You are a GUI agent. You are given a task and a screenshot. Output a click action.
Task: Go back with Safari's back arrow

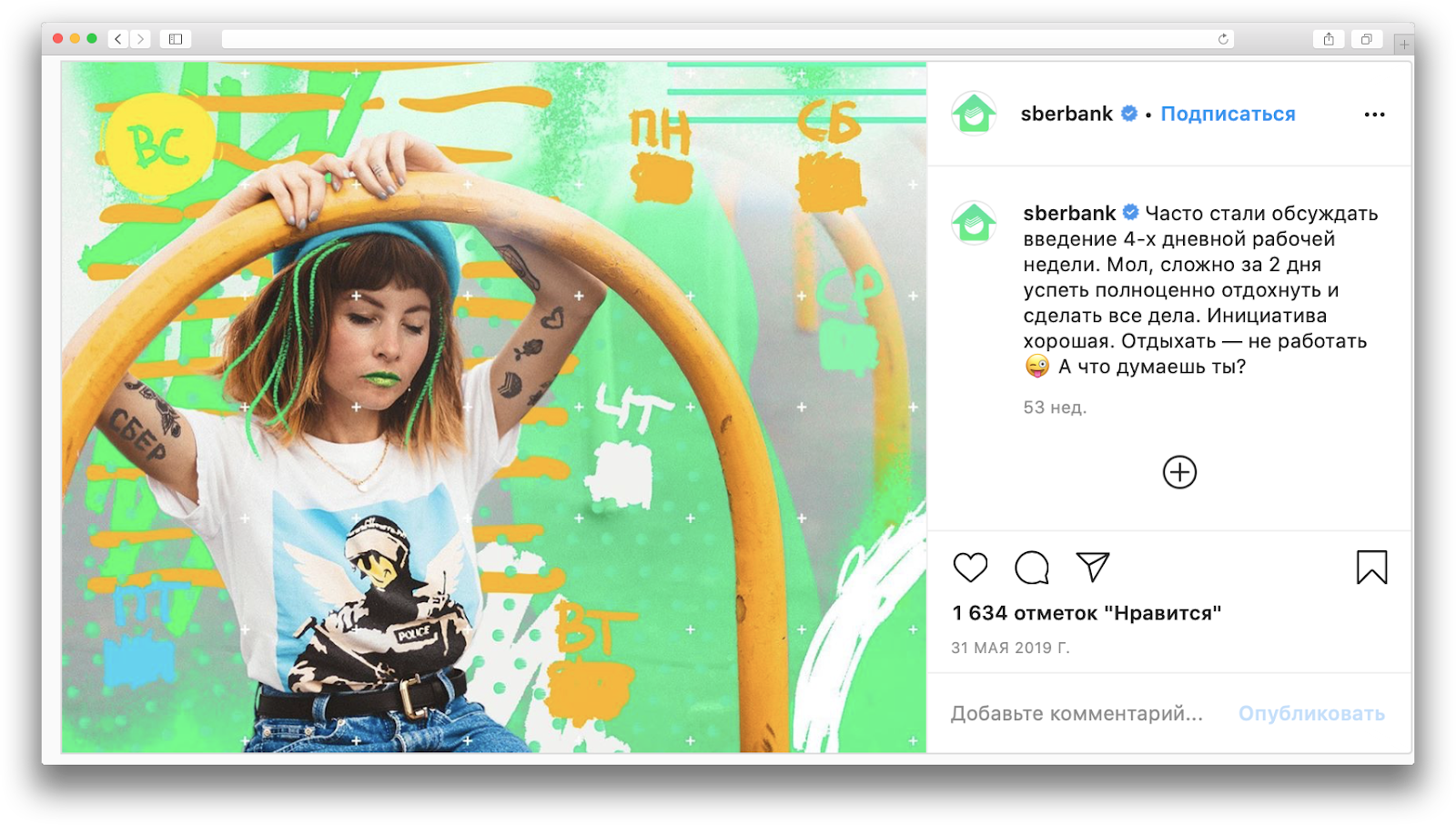click(118, 39)
